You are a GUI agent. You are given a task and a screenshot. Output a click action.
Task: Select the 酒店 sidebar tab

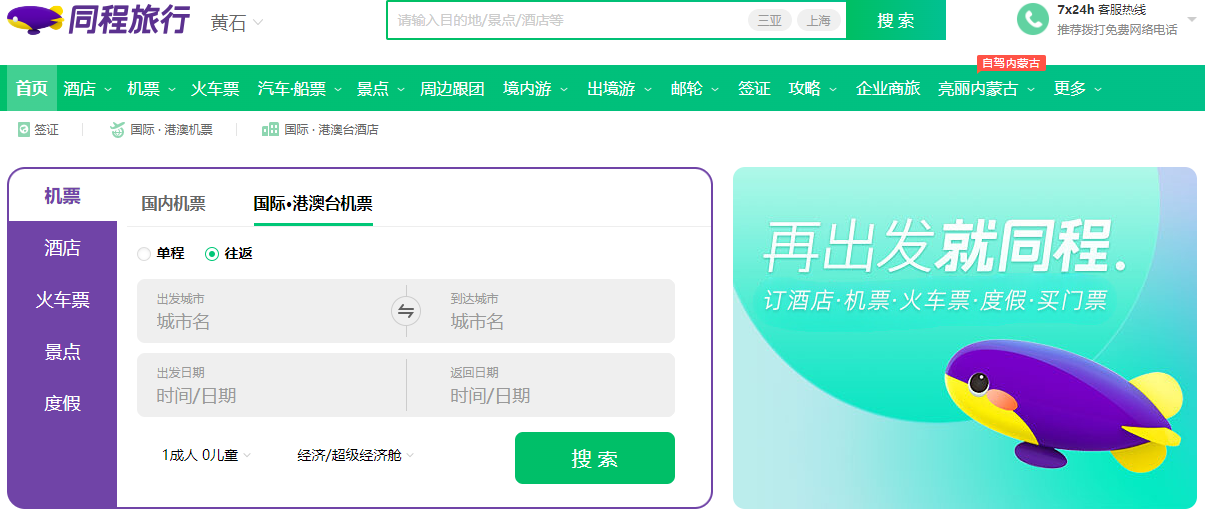click(62, 248)
